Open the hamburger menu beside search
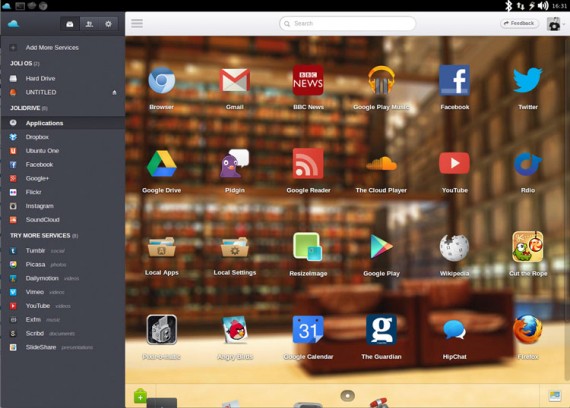The width and height of the screenshot is (570, 408). 137,24
